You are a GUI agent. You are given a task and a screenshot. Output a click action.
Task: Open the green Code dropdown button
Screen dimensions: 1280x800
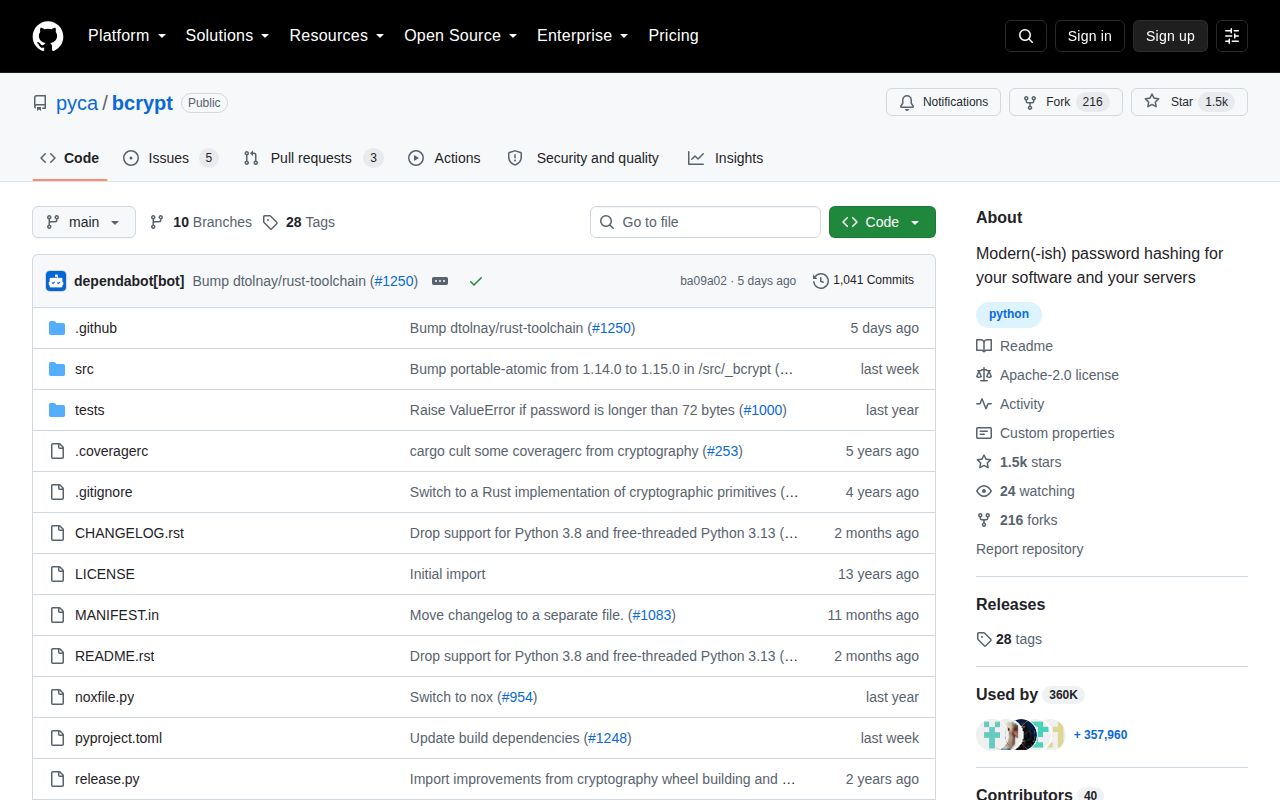[x=882, y=222]
